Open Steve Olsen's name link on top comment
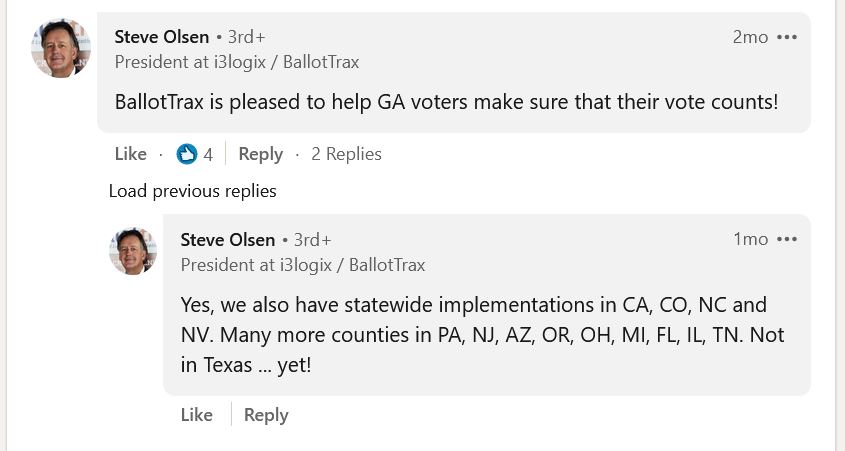The image size is (845, 451). [x=162, y=37]
